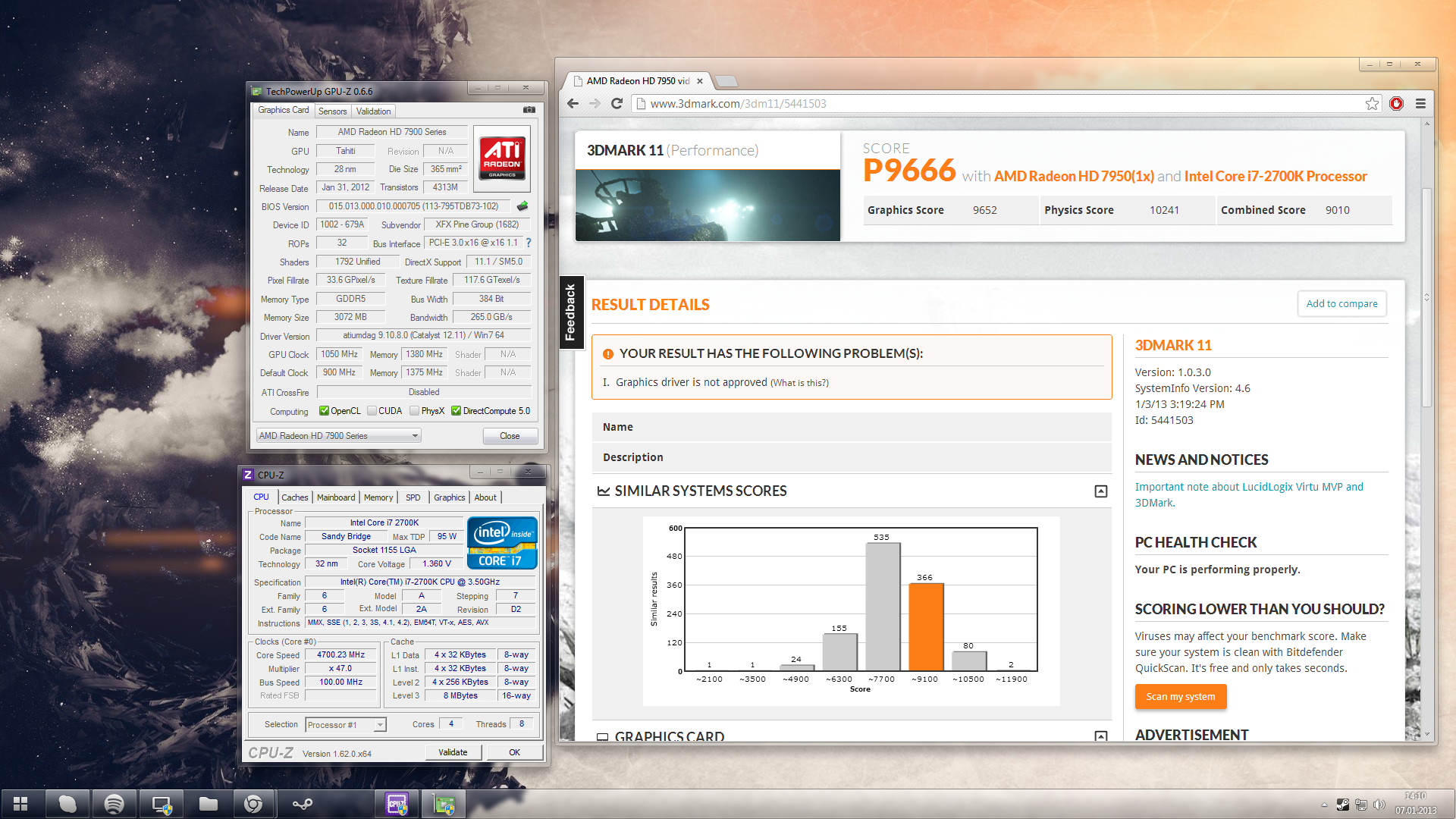Screen dimensions: 1456x819
Task: Open the volume control in system tray
Action: (1379, 805)
